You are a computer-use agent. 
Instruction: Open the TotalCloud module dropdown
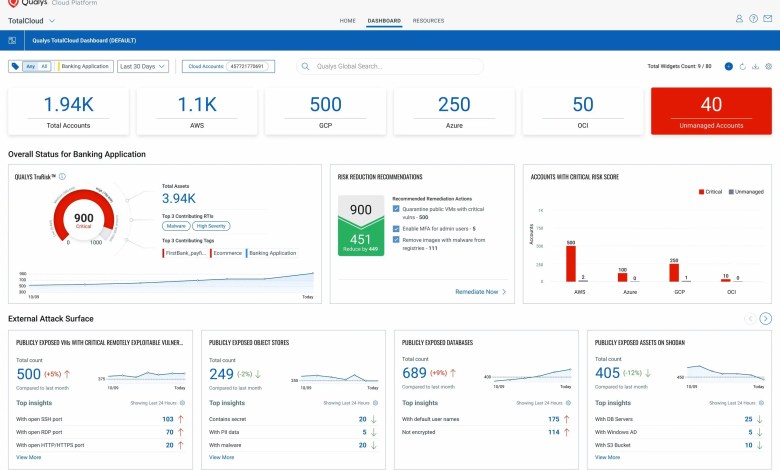pyautogui.click(x=31, y=21)
